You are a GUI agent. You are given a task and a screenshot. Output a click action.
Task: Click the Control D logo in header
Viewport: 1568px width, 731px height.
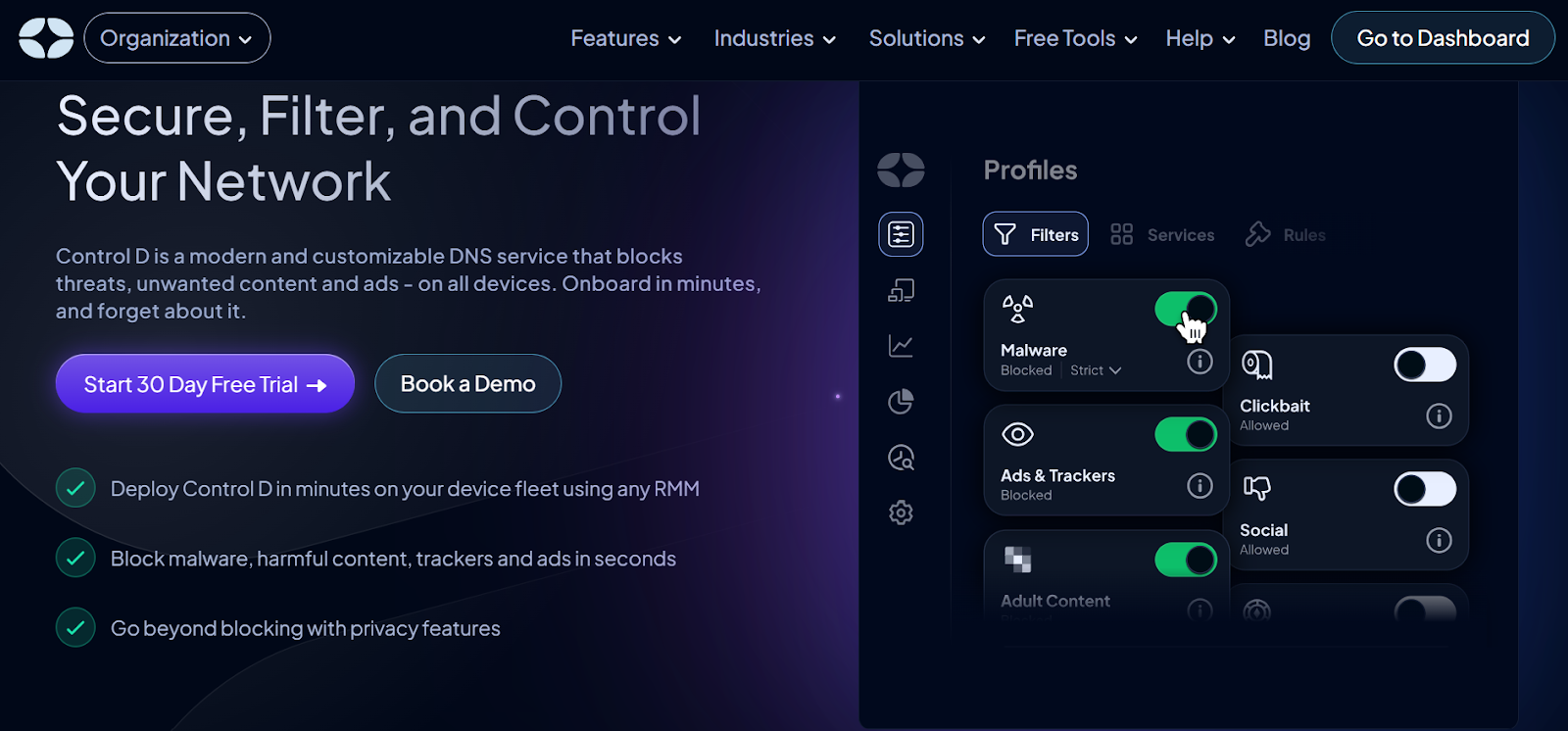[46, 38]
